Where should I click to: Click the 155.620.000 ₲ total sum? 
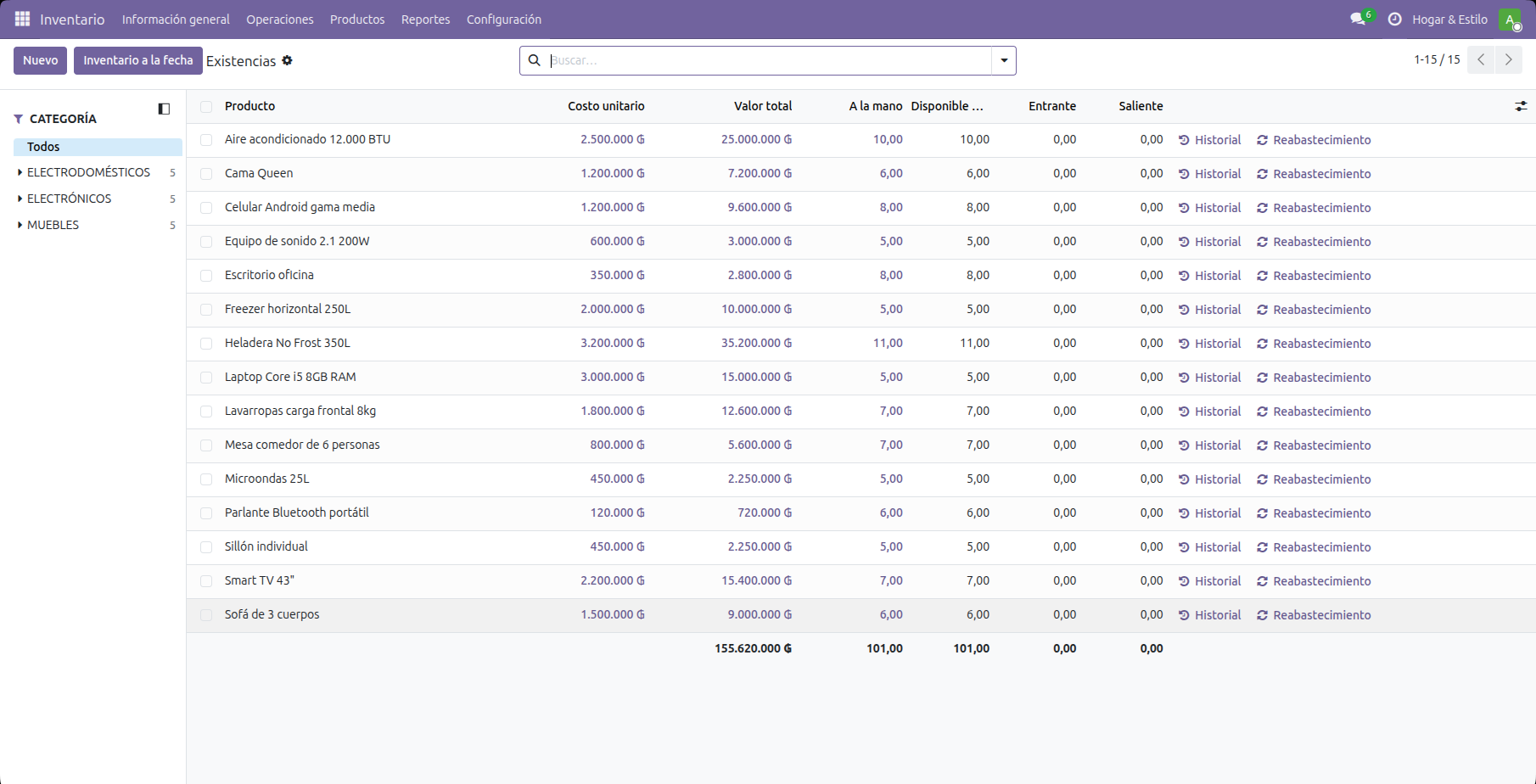[753, 648]
